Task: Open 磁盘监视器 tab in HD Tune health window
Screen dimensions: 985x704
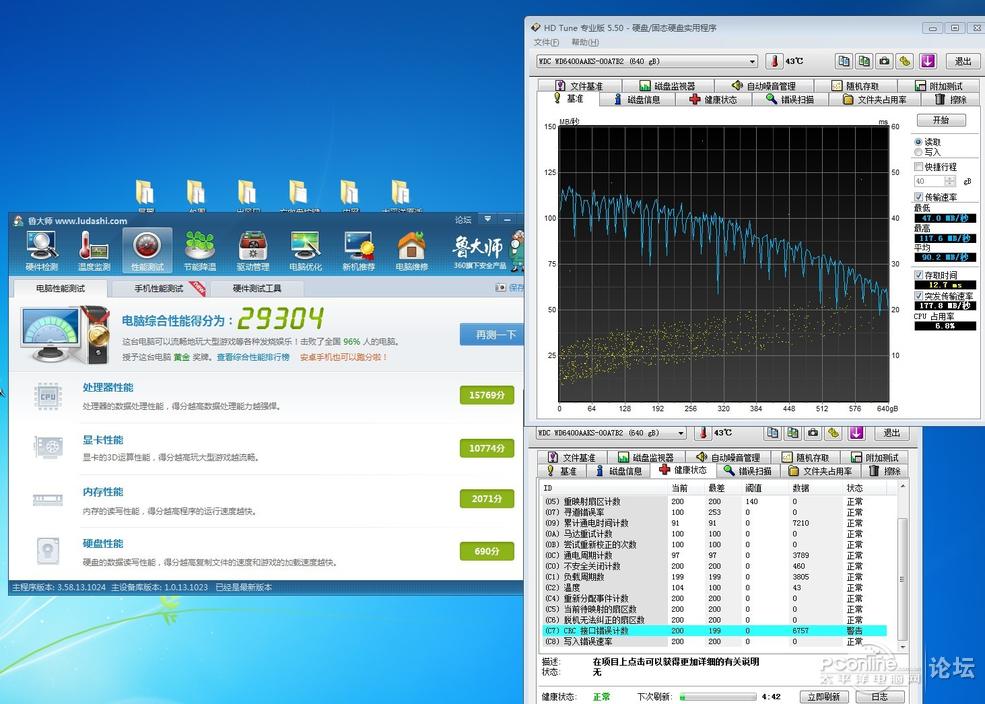Action: tap(646, 457)
